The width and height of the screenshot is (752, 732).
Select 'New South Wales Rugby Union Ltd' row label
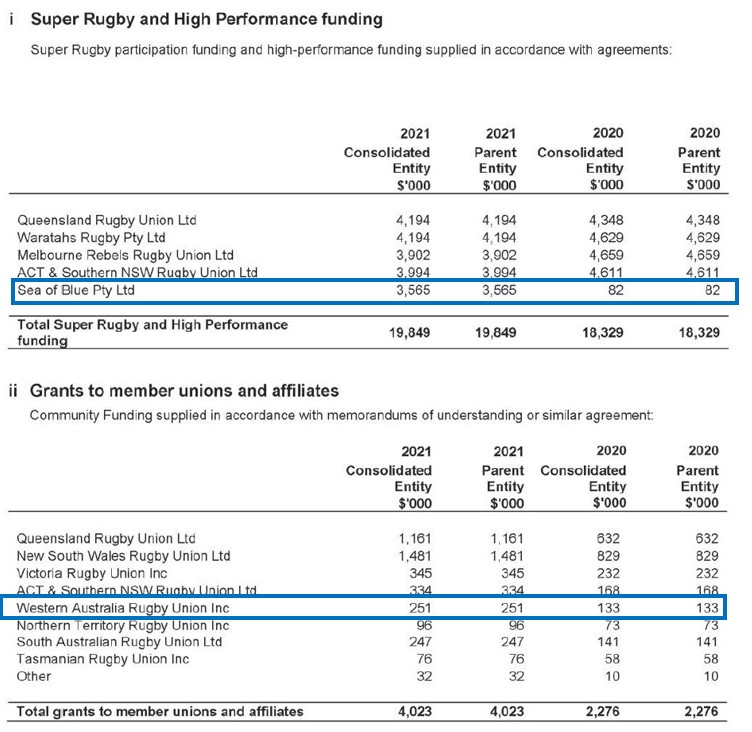pyautogui.click(x=123, y=556)
